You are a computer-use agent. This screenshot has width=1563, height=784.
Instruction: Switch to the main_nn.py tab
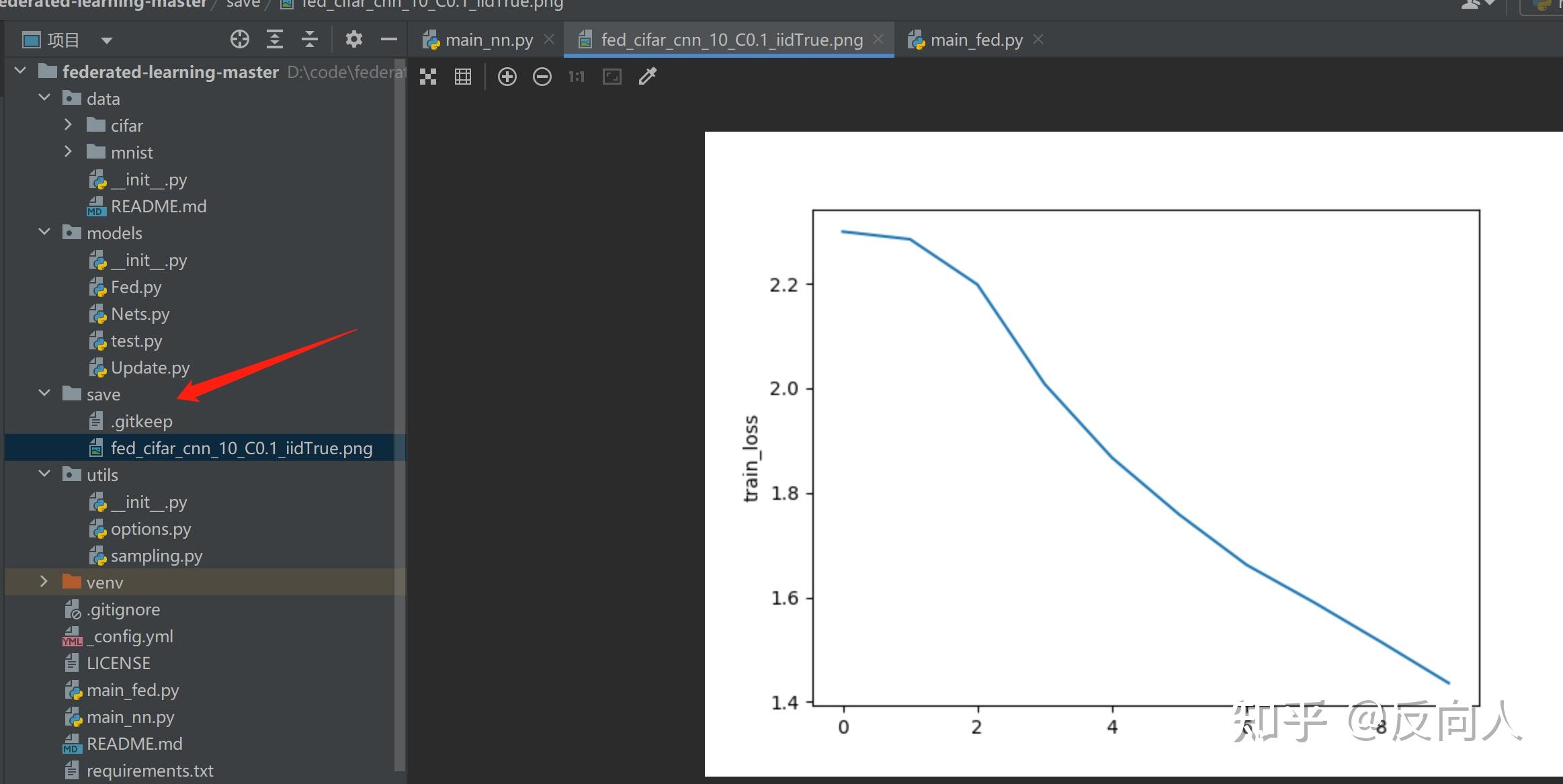click(488, 40)
